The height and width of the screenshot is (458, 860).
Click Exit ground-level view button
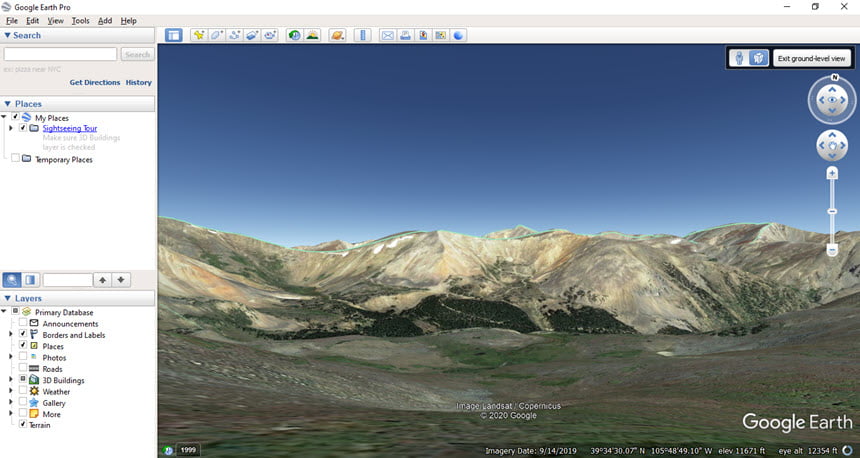click(x=811, y=58)
